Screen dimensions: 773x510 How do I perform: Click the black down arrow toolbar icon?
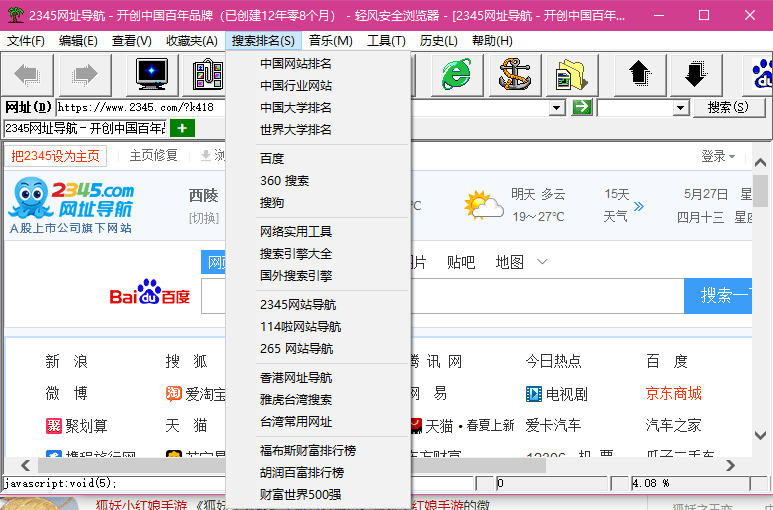(x=696, y=73)
